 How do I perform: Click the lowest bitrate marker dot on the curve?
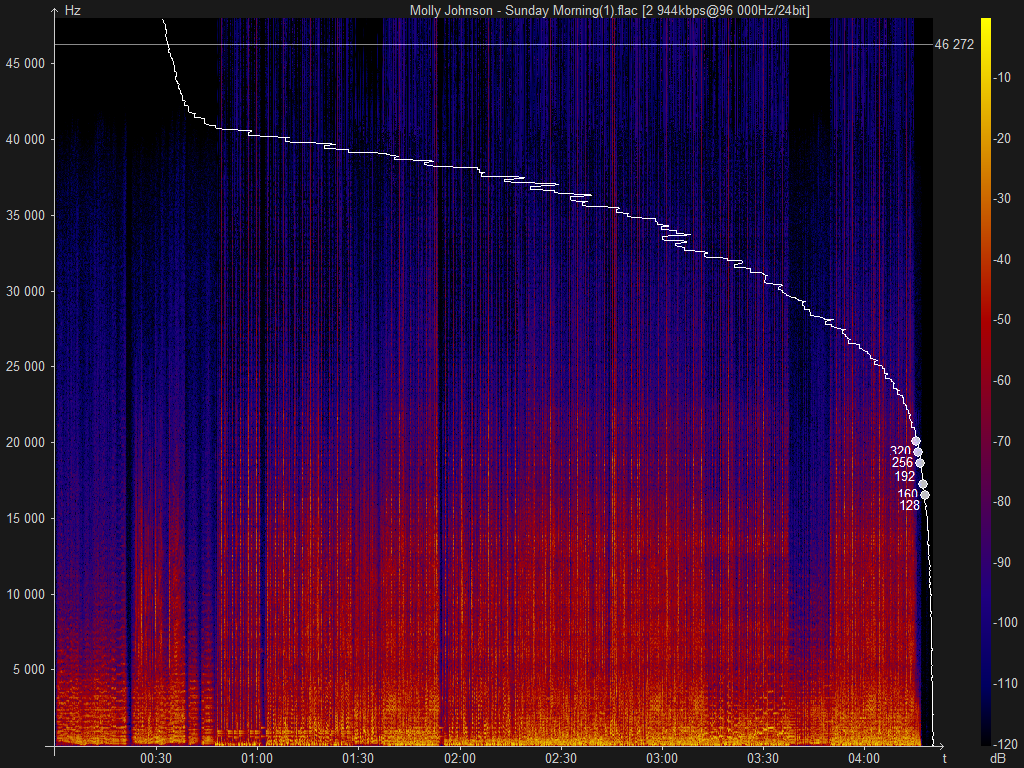925,495
